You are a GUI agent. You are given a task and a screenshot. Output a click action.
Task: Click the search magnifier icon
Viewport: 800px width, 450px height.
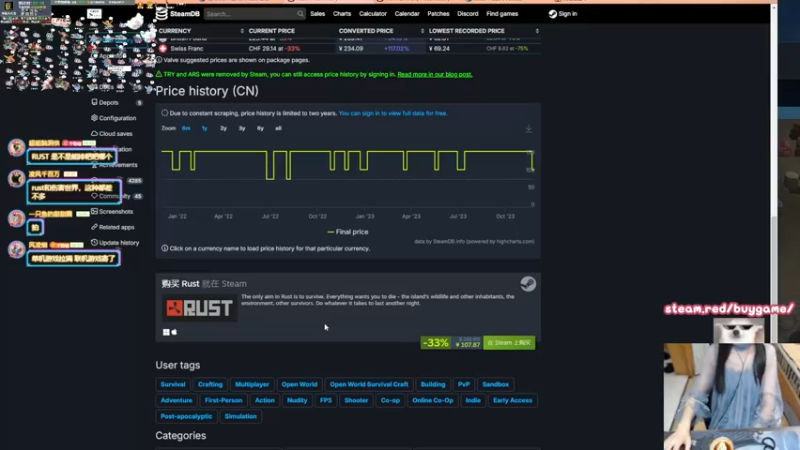pyautogui.click(x=300, y=14)
